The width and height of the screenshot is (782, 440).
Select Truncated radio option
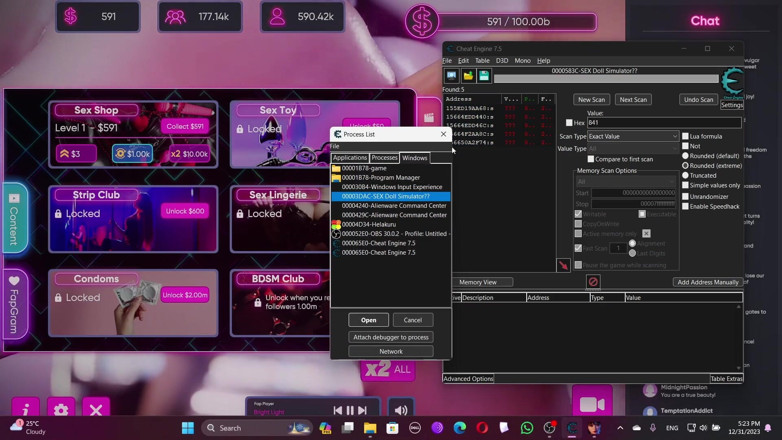coord(685,176)
